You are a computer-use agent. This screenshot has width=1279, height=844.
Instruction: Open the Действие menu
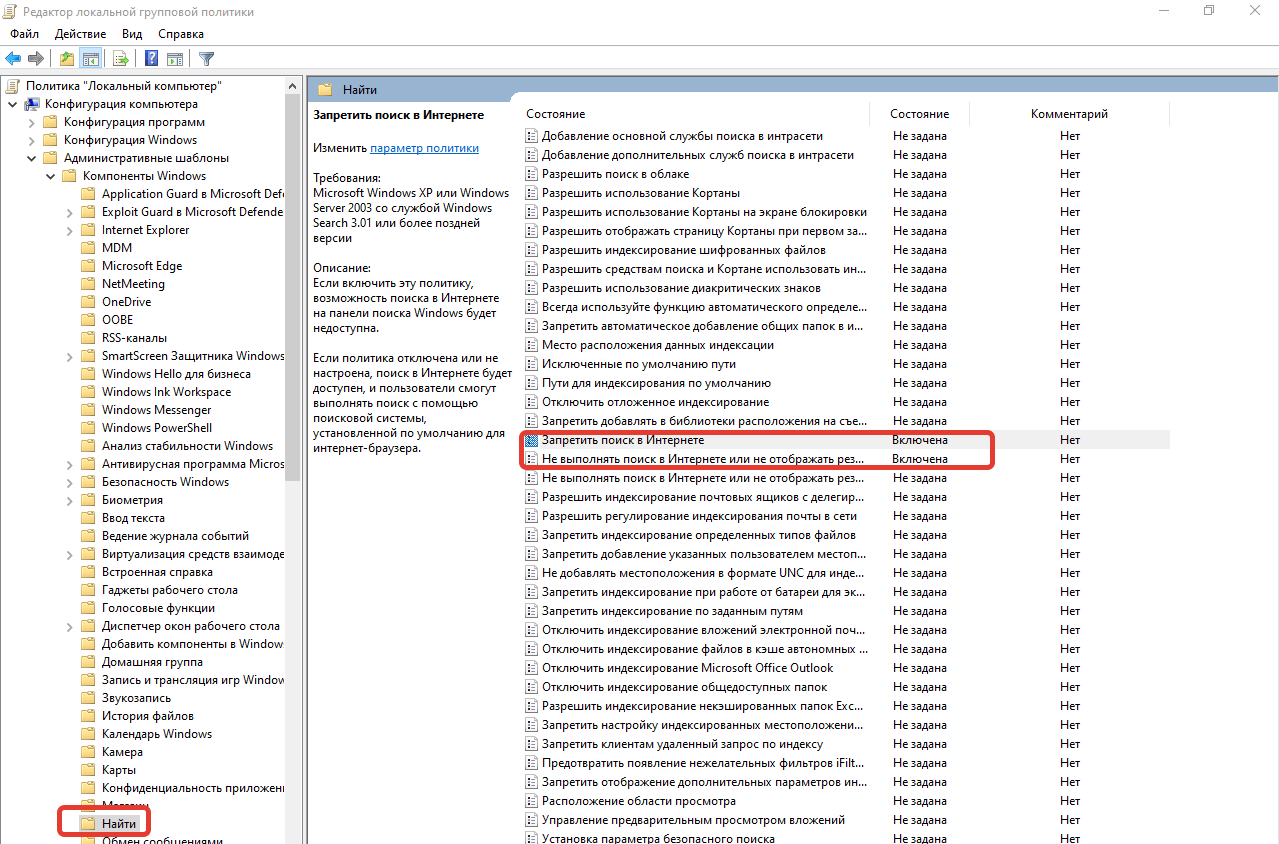81,34
